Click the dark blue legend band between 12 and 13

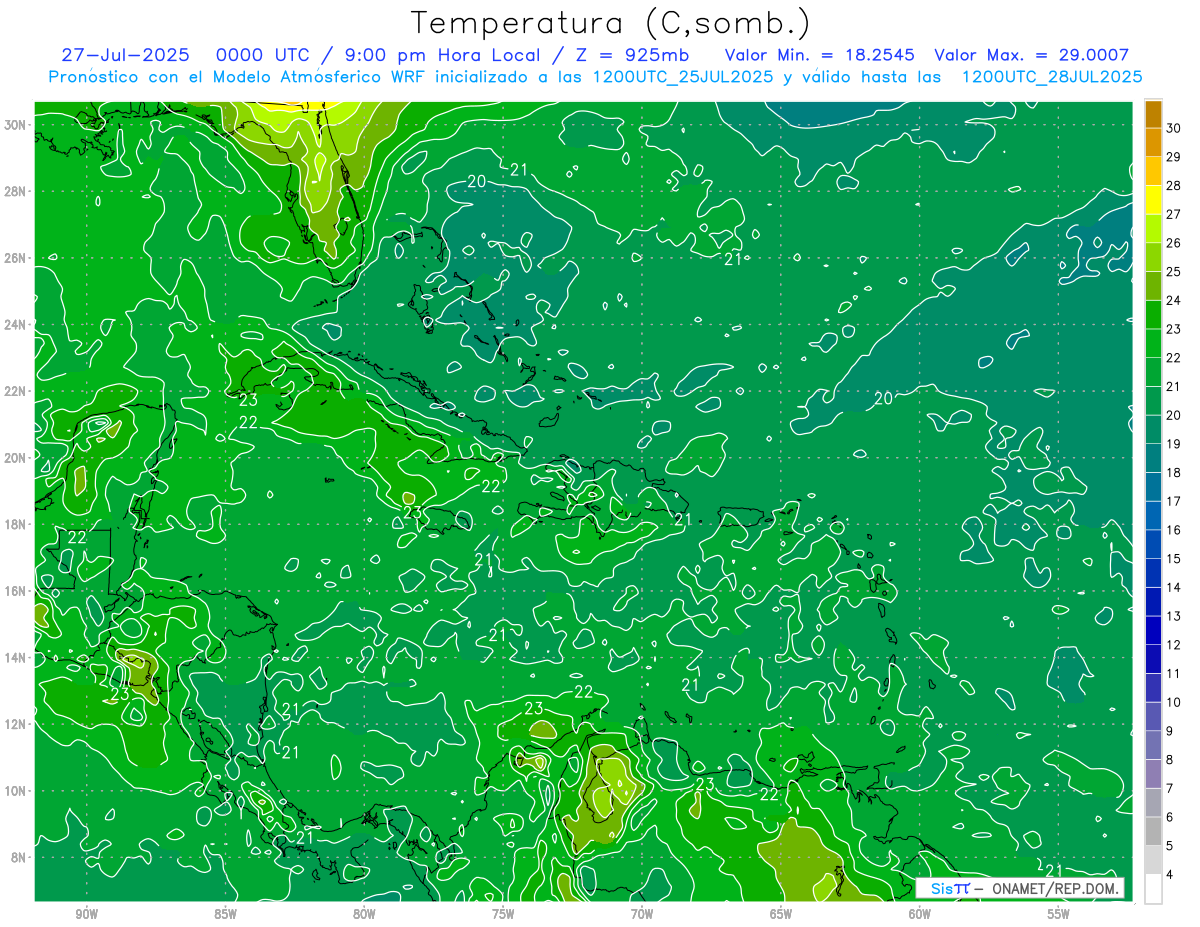[1153, 630]
